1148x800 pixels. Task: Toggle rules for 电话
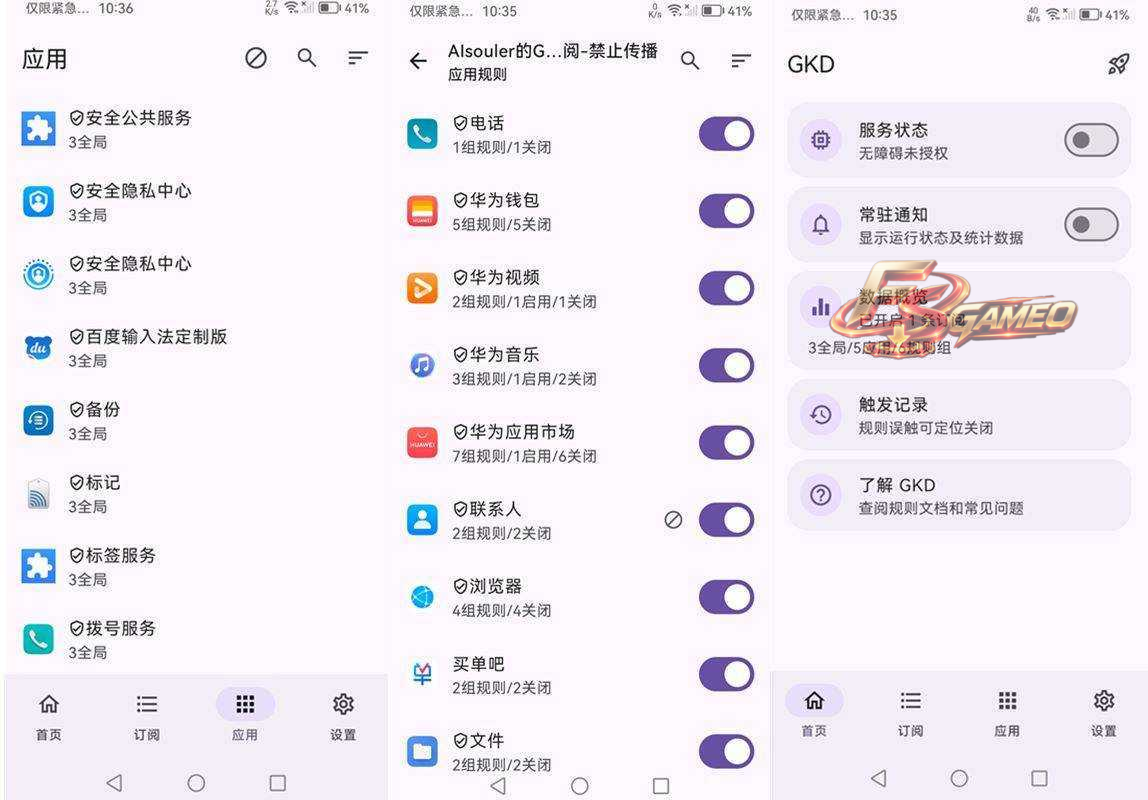point(726,134)
